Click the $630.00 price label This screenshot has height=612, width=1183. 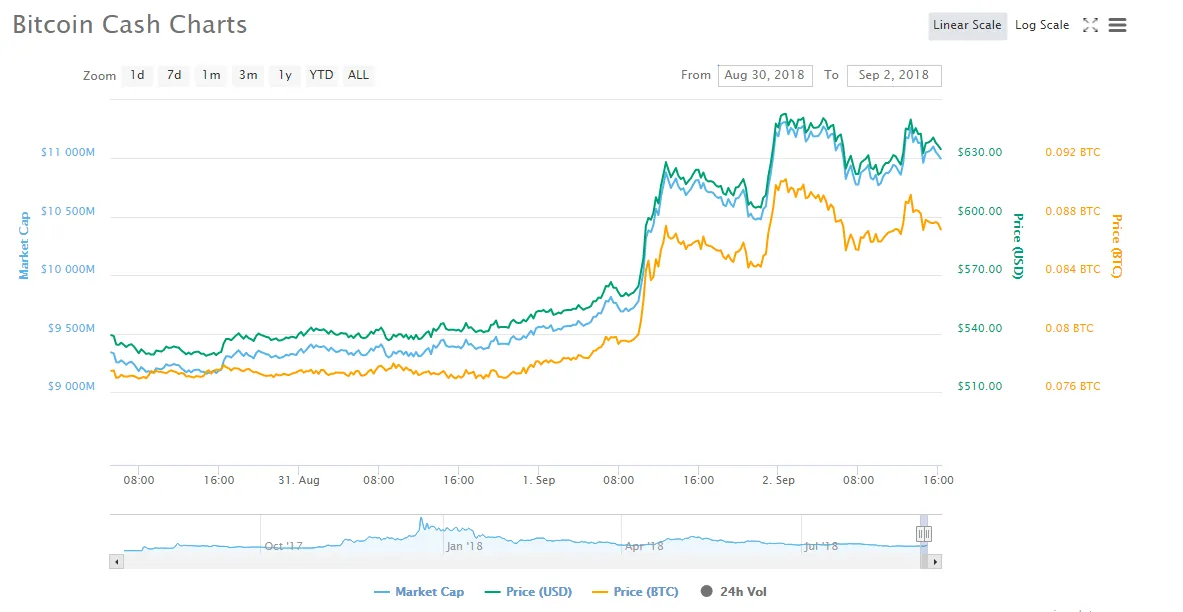[979, 152]
